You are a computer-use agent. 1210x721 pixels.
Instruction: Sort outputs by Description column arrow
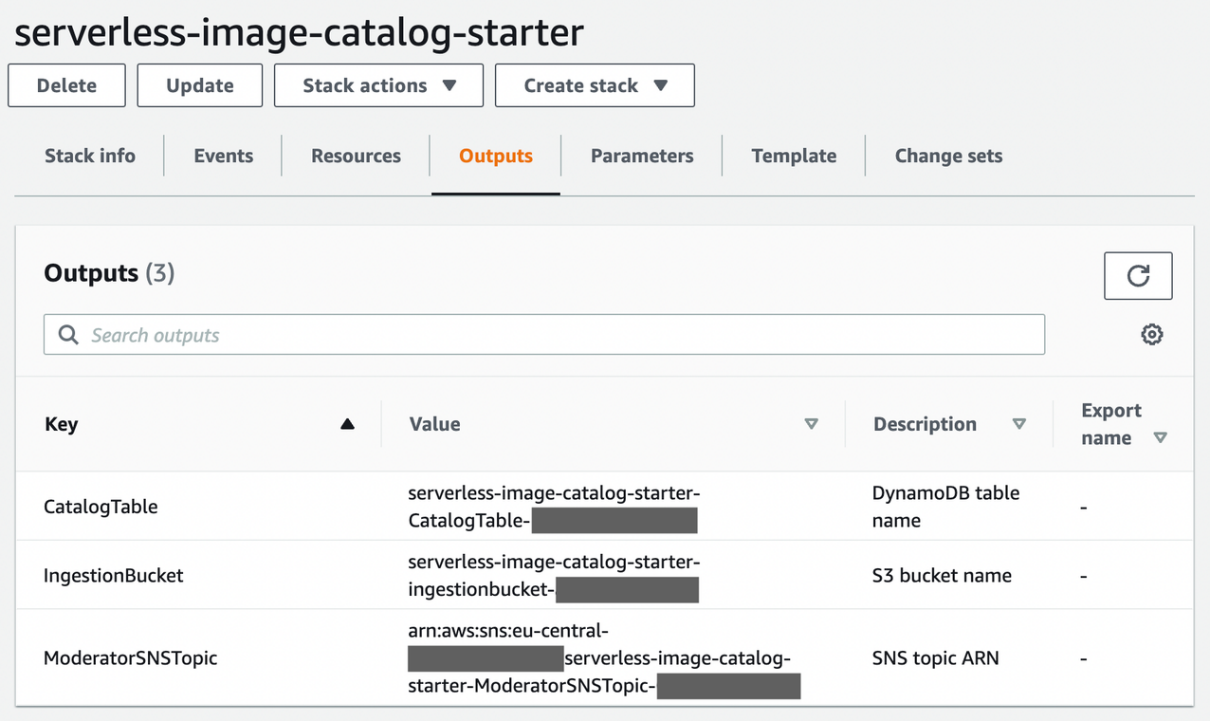click(x=1019, y=424)
